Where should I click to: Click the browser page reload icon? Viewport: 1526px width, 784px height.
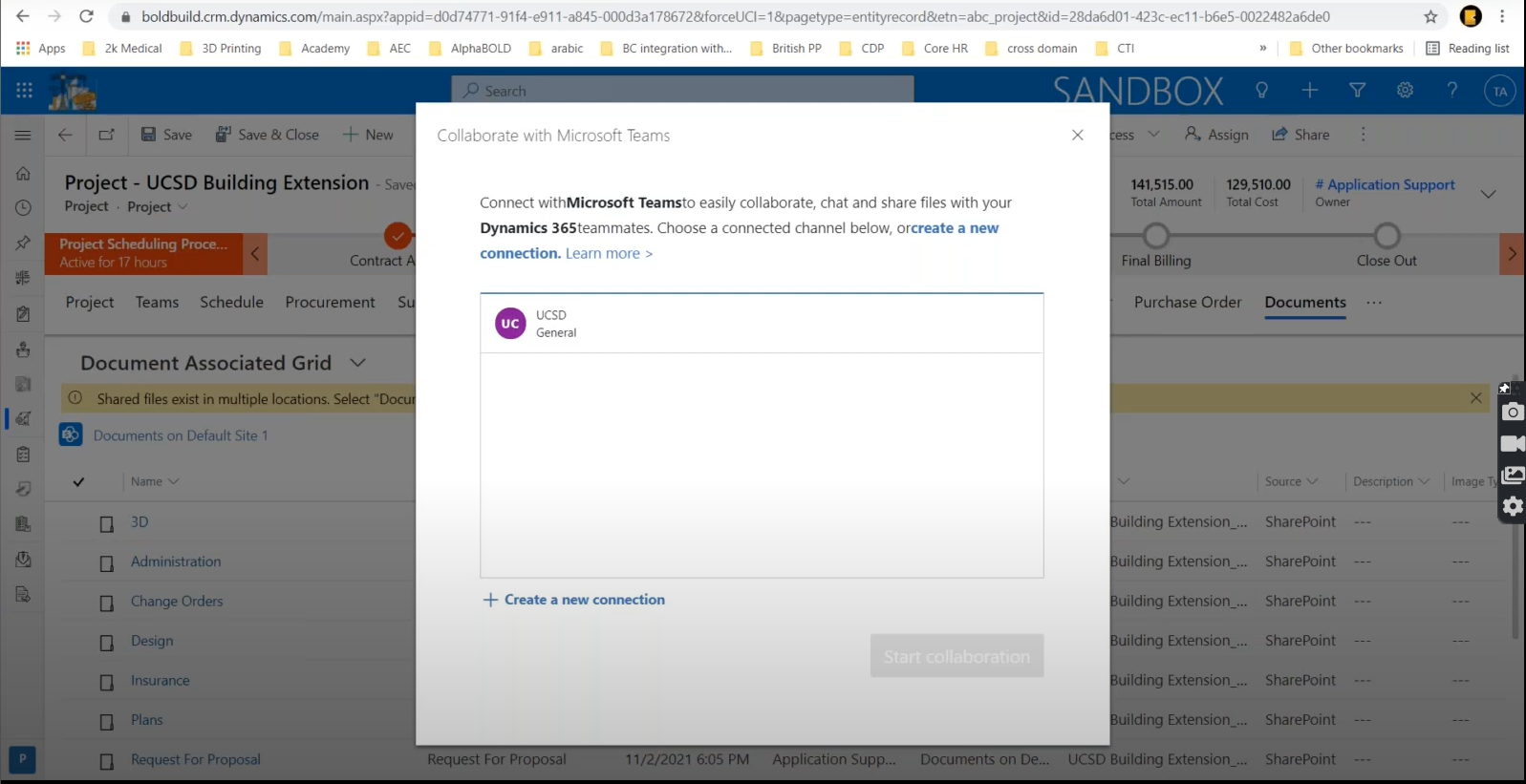tap(86, 16)
